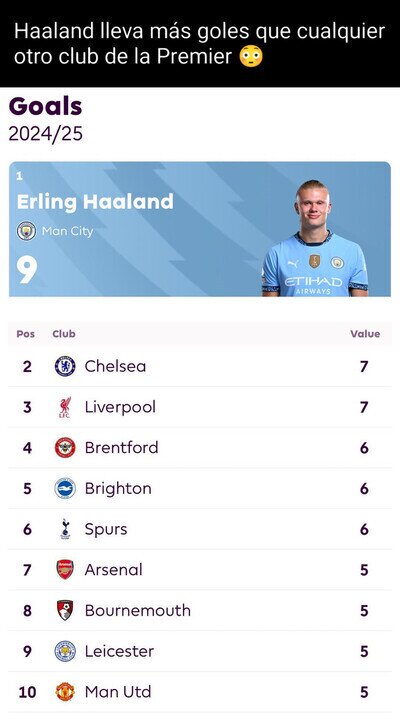This screenshot has height=713, width=400.
Task: Open the Liverpool club name link
Action: tap(120, 407)
